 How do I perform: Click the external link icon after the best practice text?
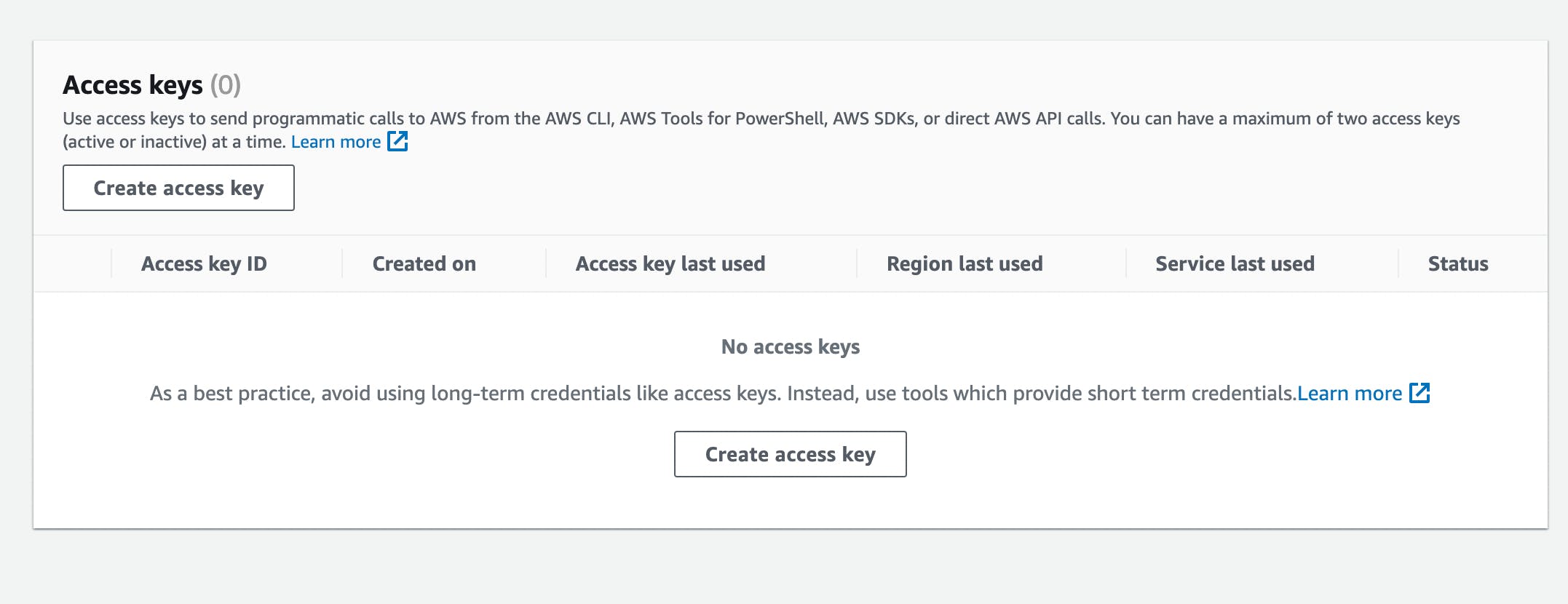click(x=1419, y=393)
